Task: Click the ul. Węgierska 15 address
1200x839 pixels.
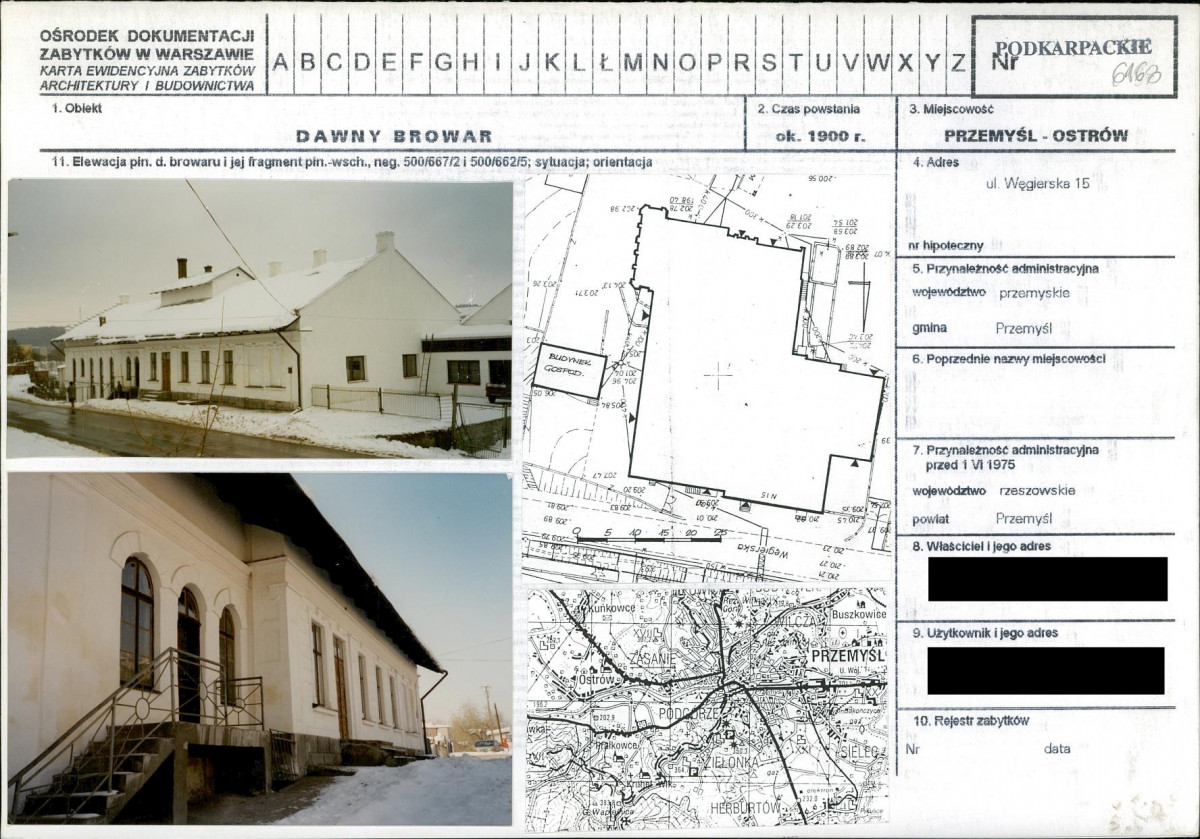Action: tap(1030, 183)
